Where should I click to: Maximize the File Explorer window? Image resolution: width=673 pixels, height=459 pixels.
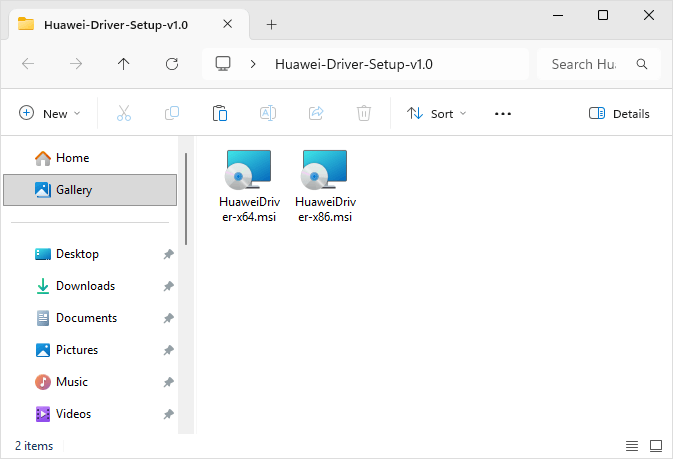[x=603, y=15]
